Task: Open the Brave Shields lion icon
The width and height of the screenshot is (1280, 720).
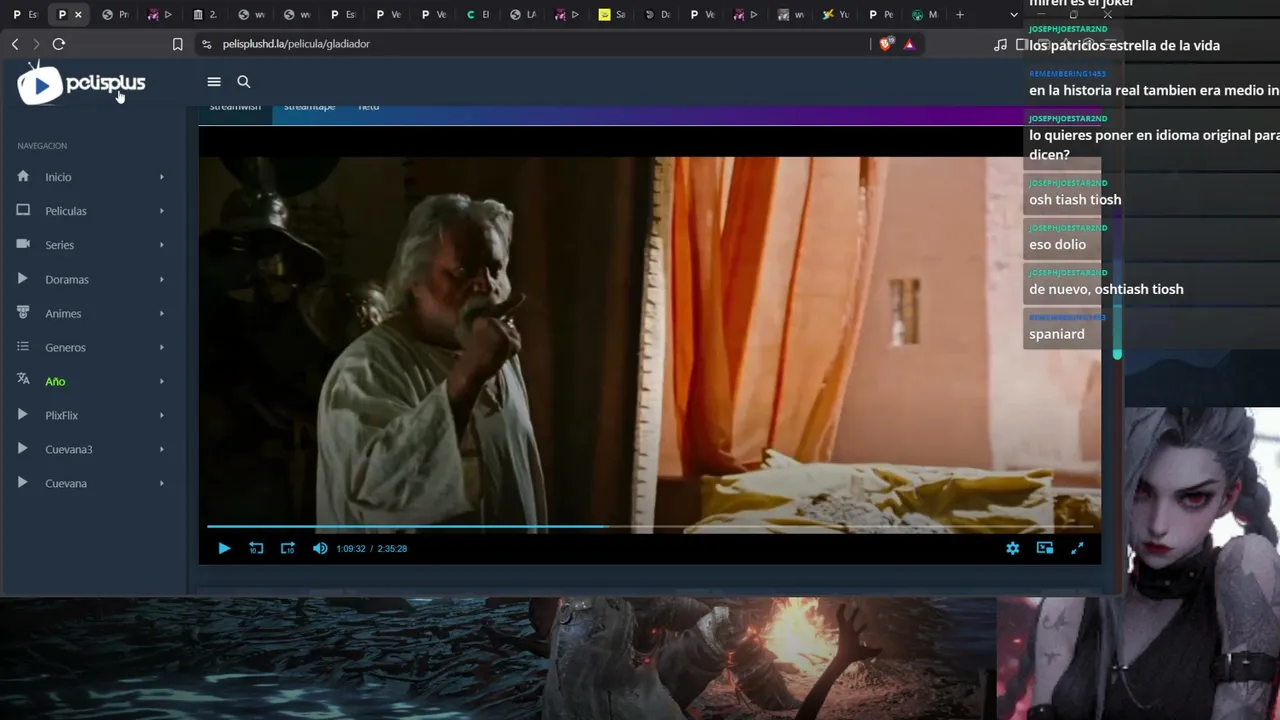Action: point(885,44)
